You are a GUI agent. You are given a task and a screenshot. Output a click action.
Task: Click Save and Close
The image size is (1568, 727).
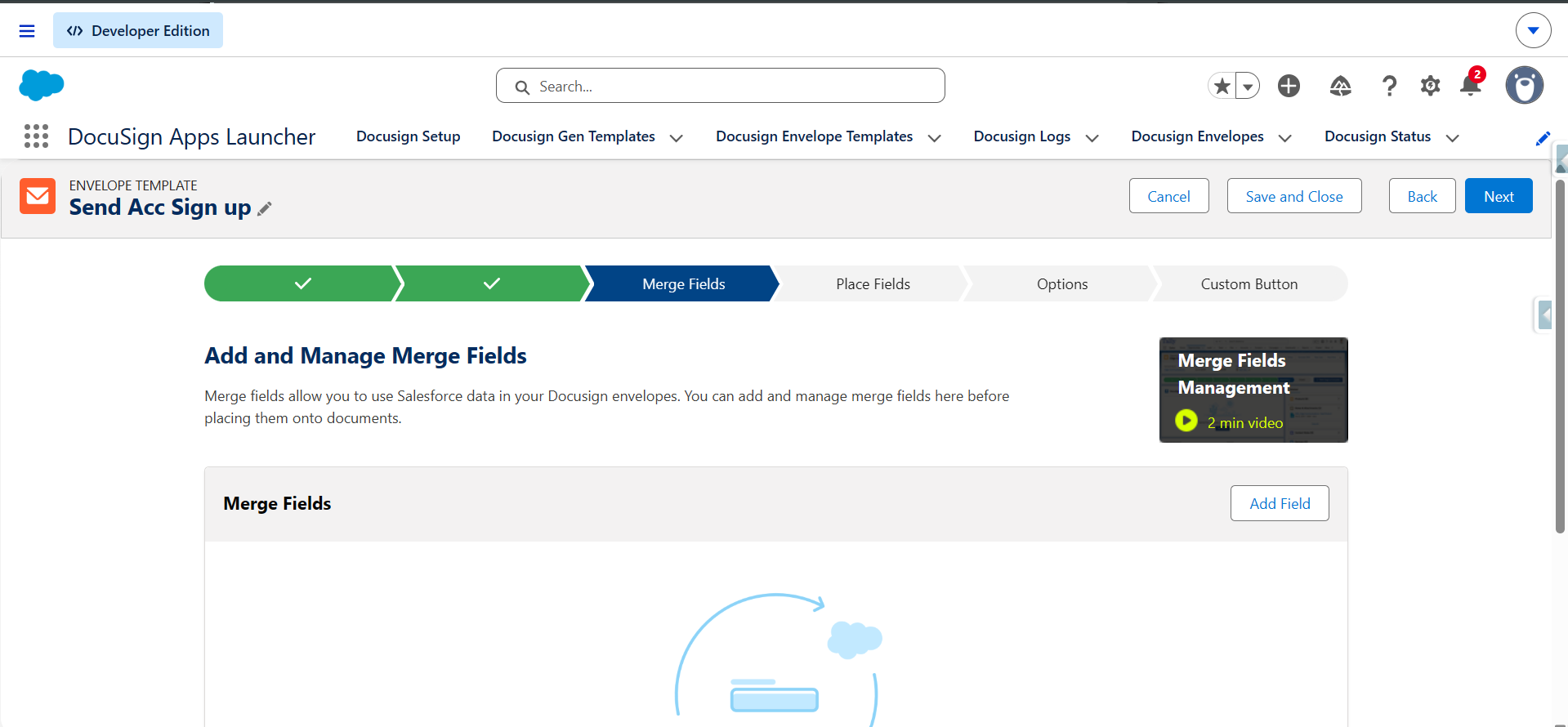1294,196
